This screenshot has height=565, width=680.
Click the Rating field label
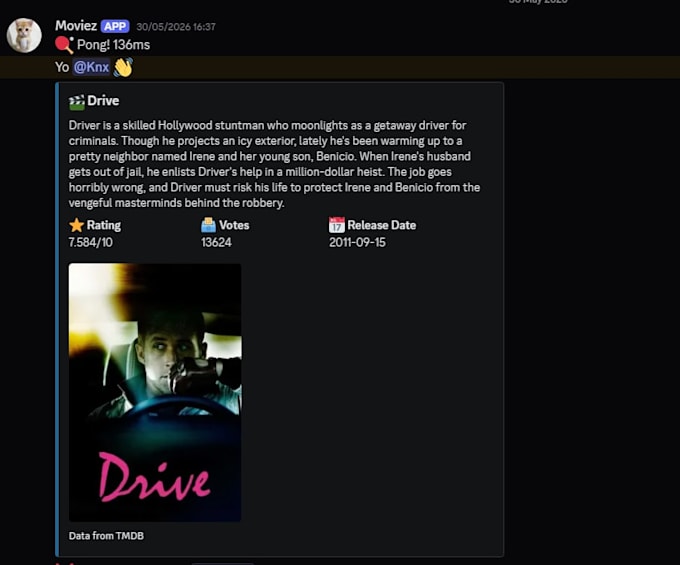[x=104, y=225]
